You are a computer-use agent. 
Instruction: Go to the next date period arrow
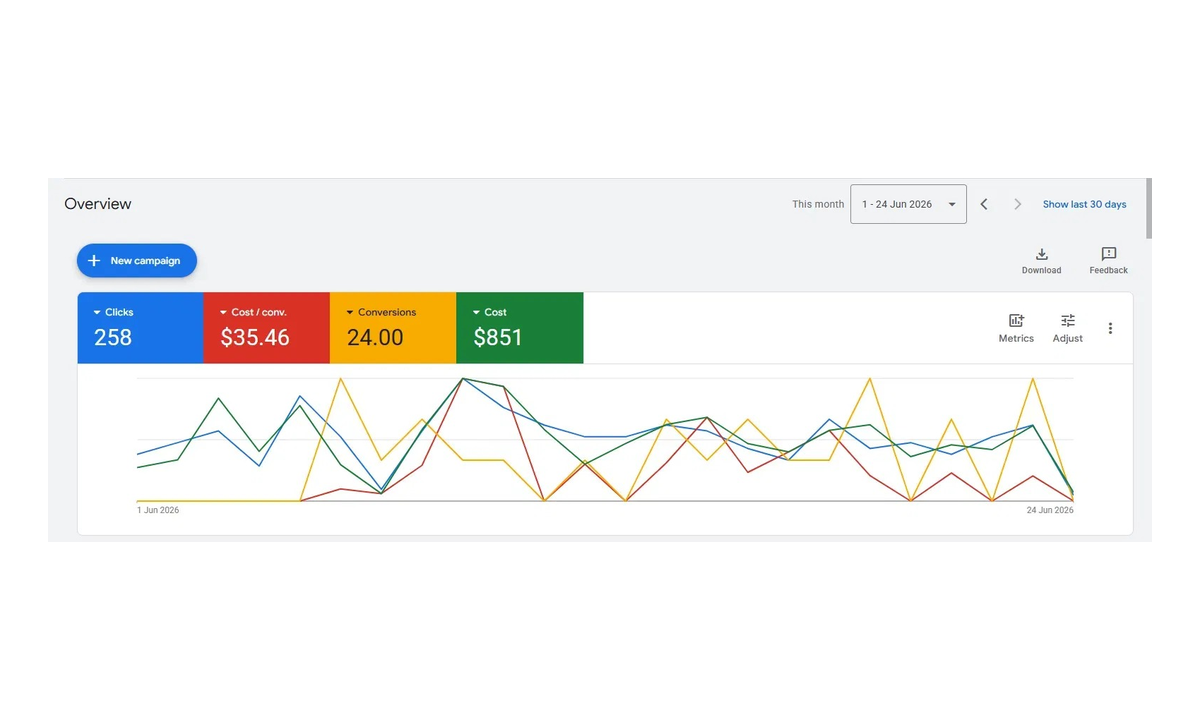(x=1018, y=204)
